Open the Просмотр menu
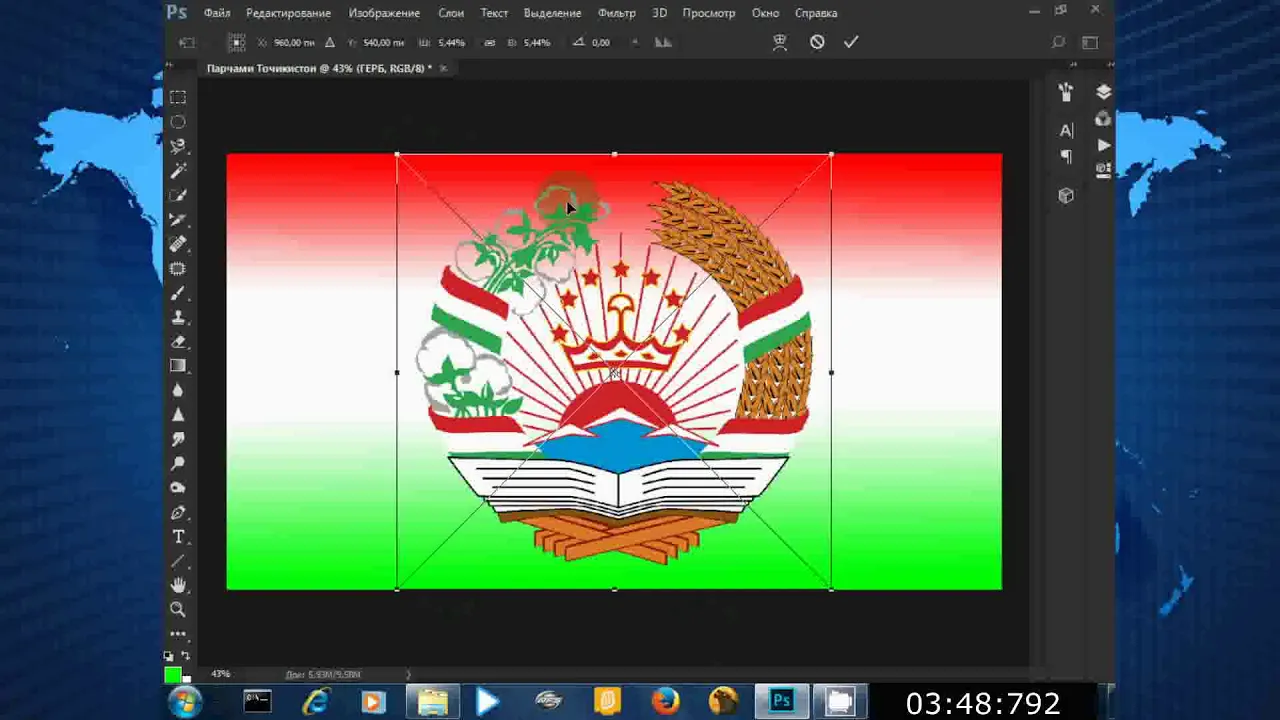 (x=709, y=13)
